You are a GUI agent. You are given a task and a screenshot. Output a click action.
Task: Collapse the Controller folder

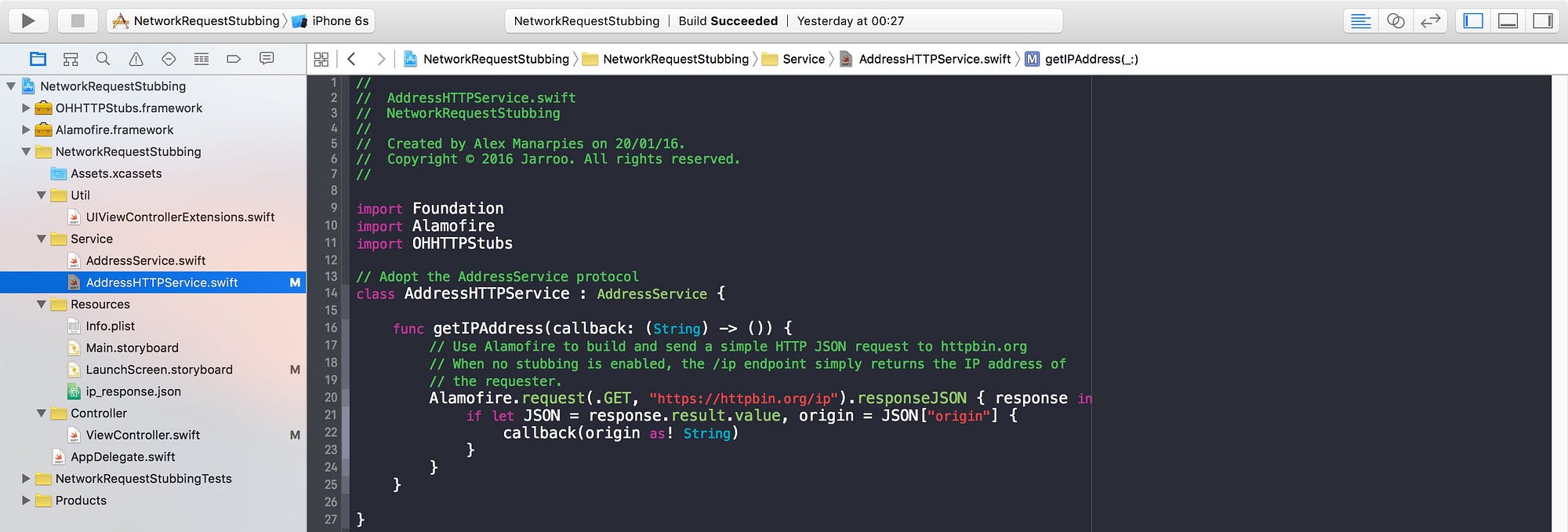(42, 414)
